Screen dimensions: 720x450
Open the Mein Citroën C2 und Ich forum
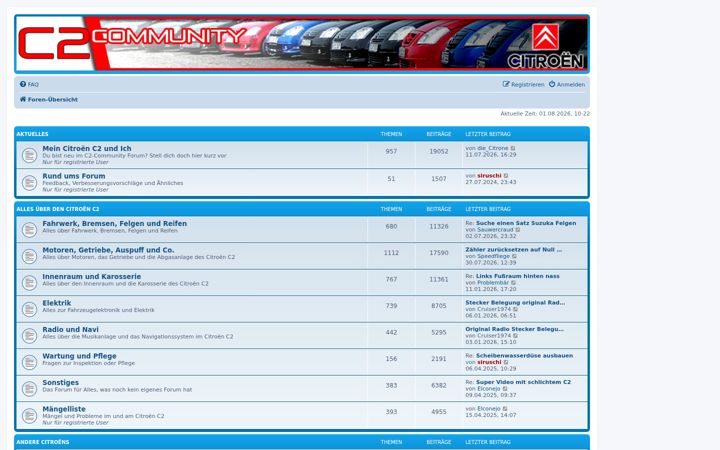point(87,148)
